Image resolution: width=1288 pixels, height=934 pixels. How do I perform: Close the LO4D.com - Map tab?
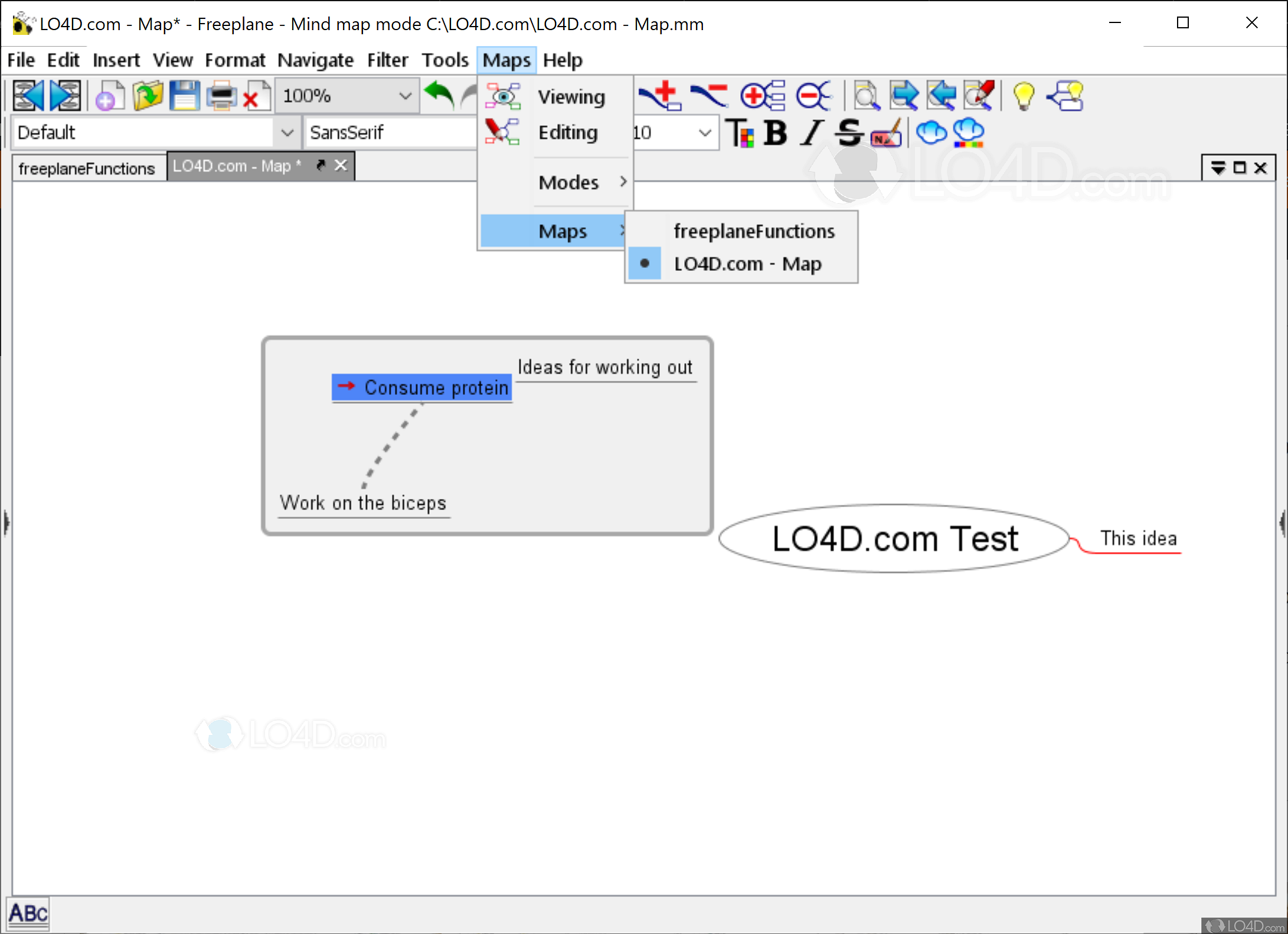coord(341,165)
